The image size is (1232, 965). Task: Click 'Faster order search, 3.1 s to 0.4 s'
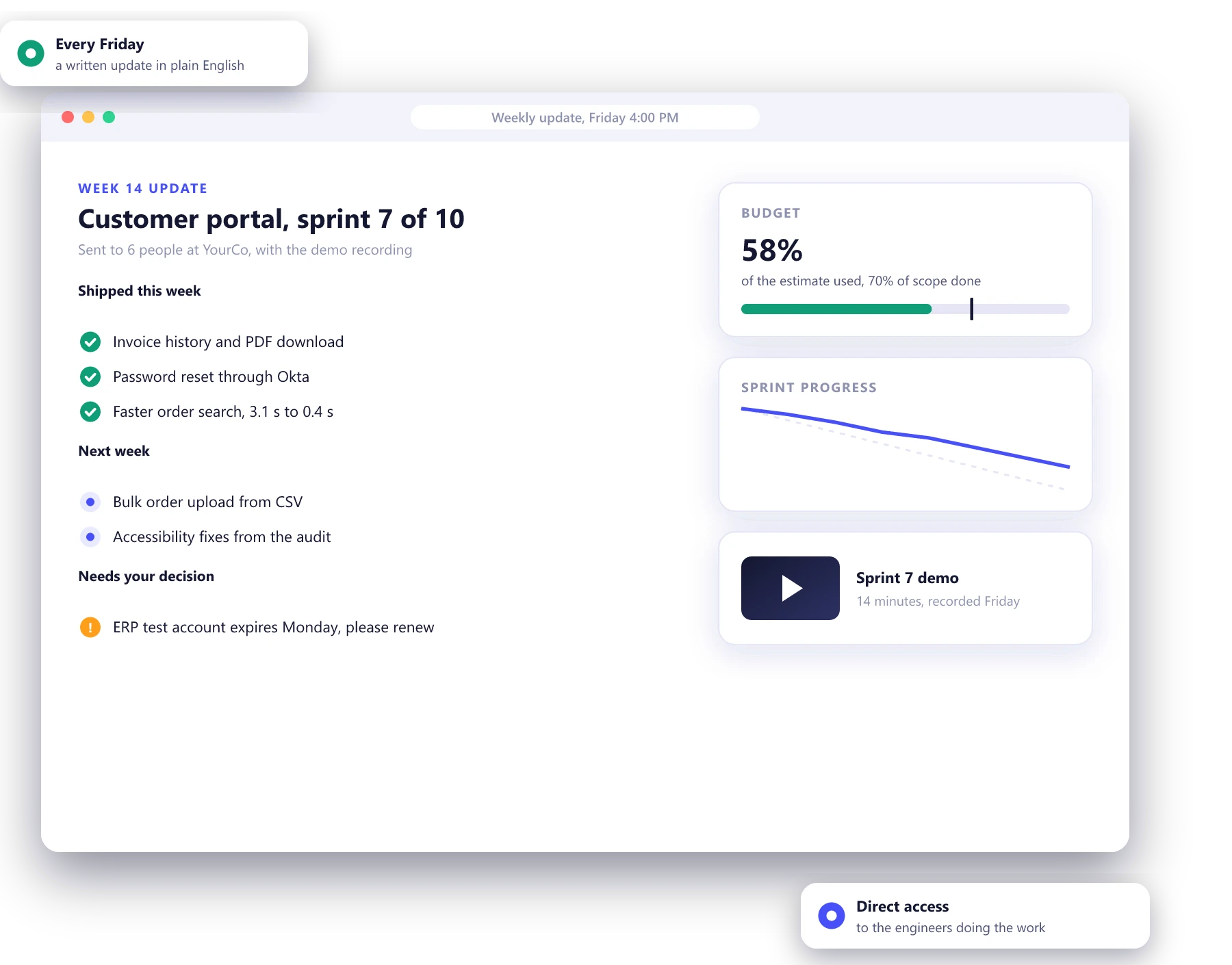[223, 411]
